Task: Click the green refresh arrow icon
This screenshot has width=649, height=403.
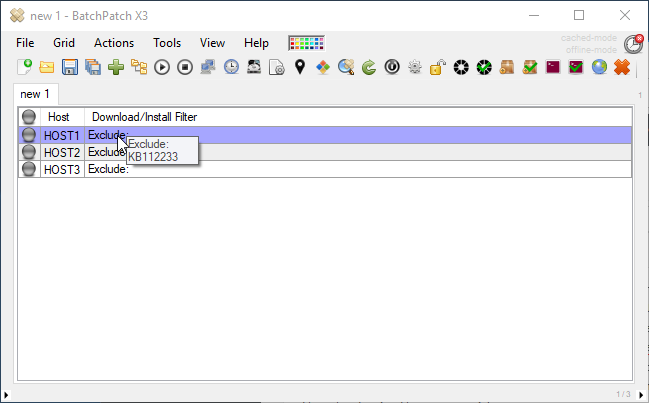Action: click(x=369, y=67)
